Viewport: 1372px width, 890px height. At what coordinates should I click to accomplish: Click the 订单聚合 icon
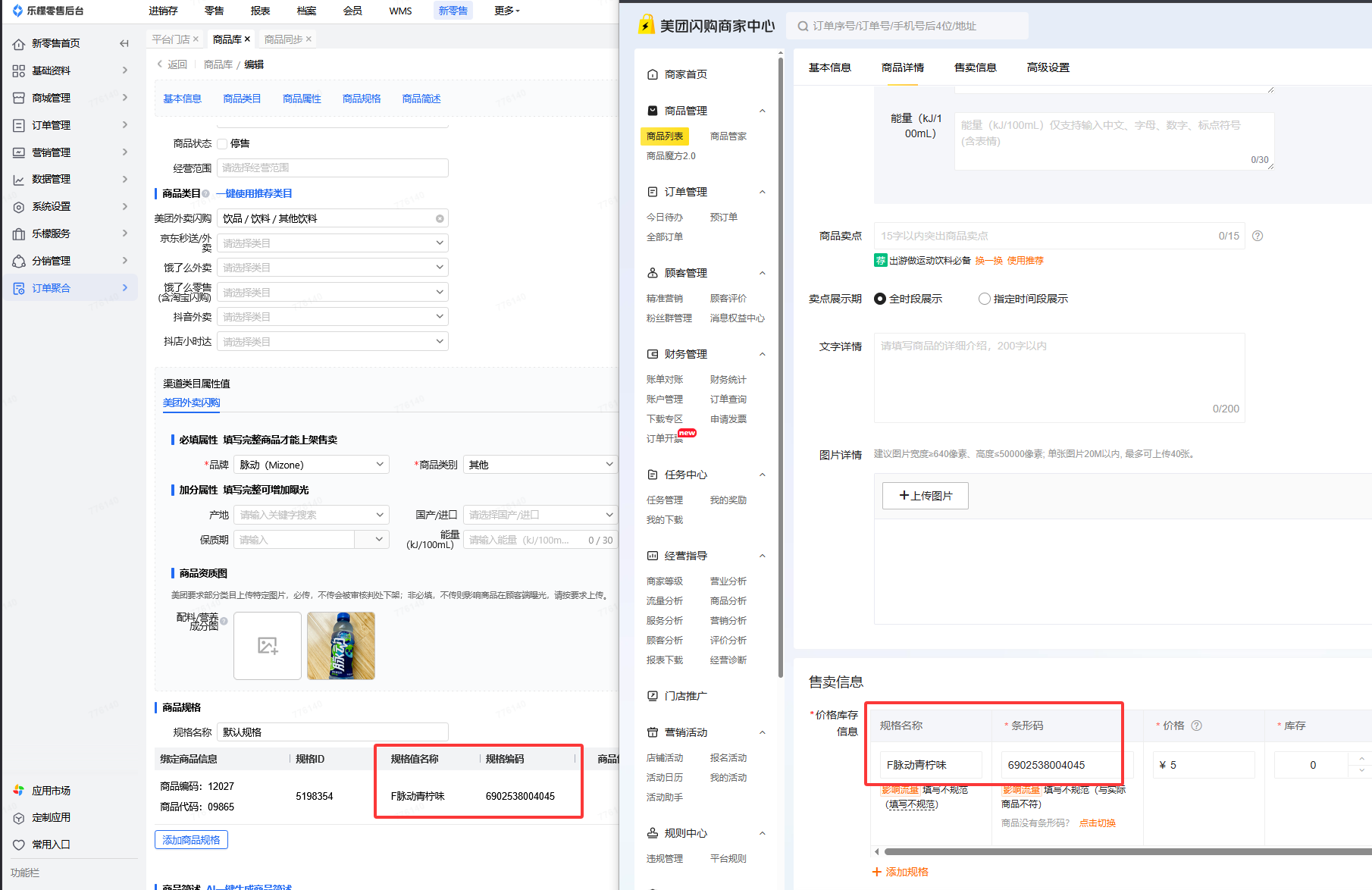[19, 288]
